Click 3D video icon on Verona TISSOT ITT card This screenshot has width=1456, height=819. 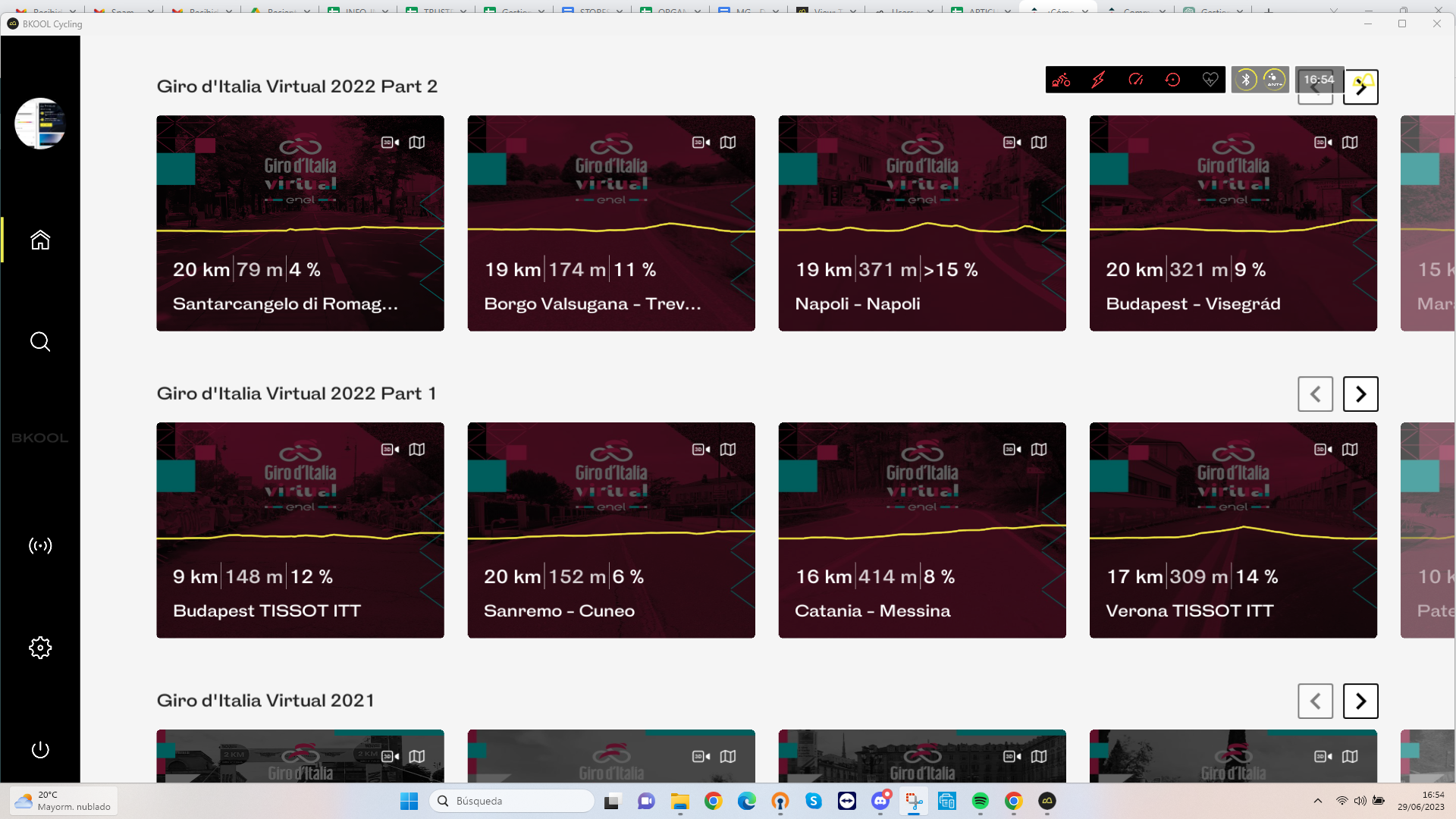(1323, 450)
